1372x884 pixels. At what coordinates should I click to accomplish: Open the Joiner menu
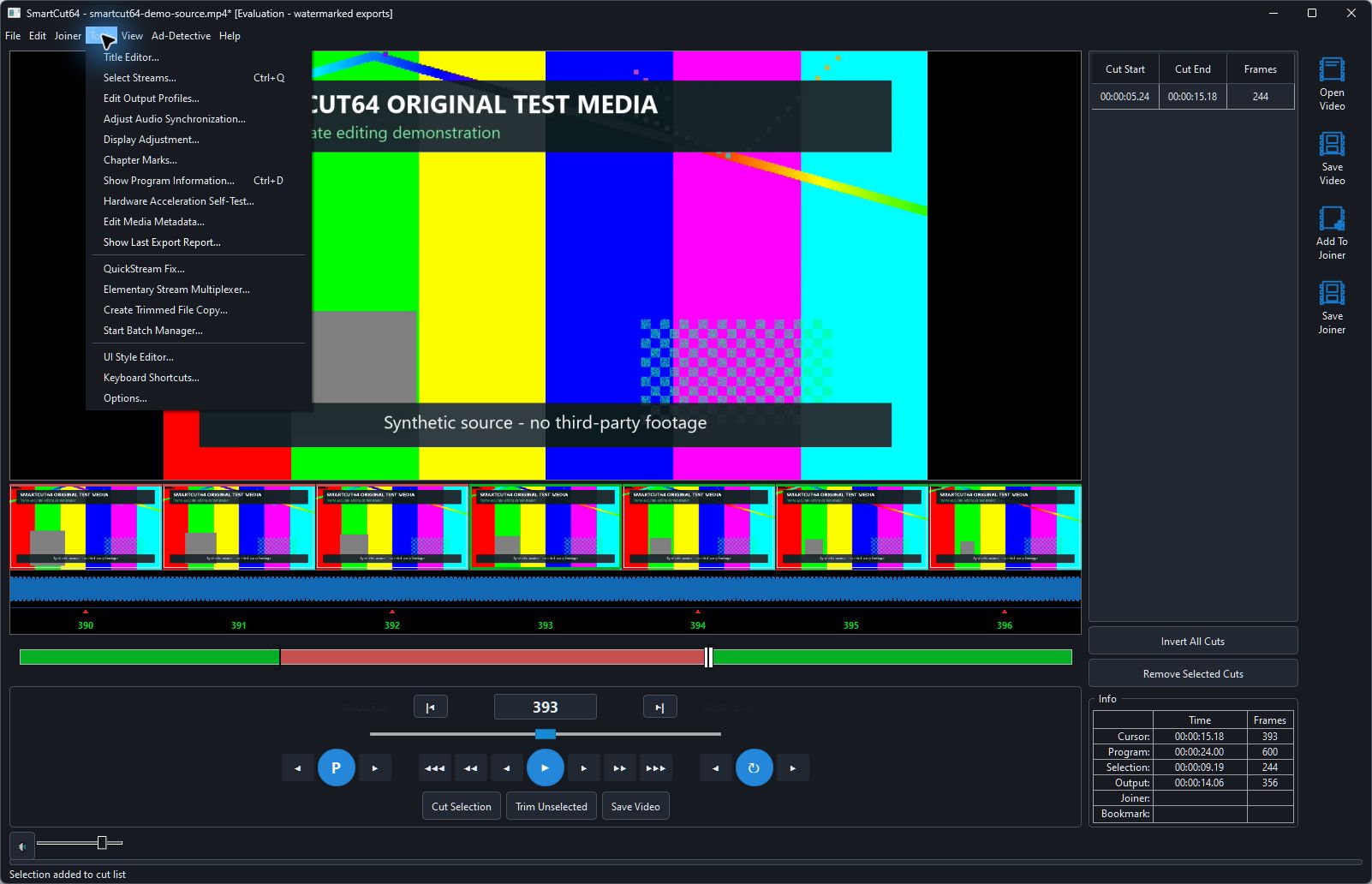point(68,36)
